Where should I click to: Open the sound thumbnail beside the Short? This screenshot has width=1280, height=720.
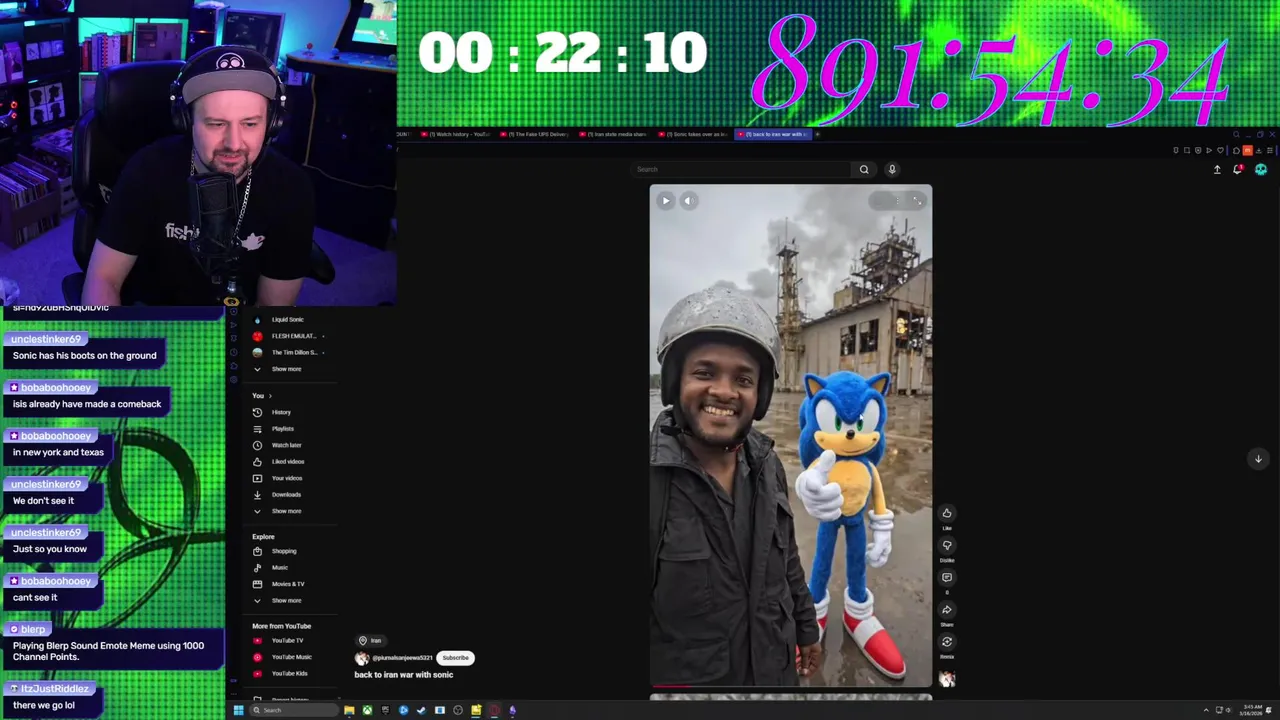tap(947, 679)
